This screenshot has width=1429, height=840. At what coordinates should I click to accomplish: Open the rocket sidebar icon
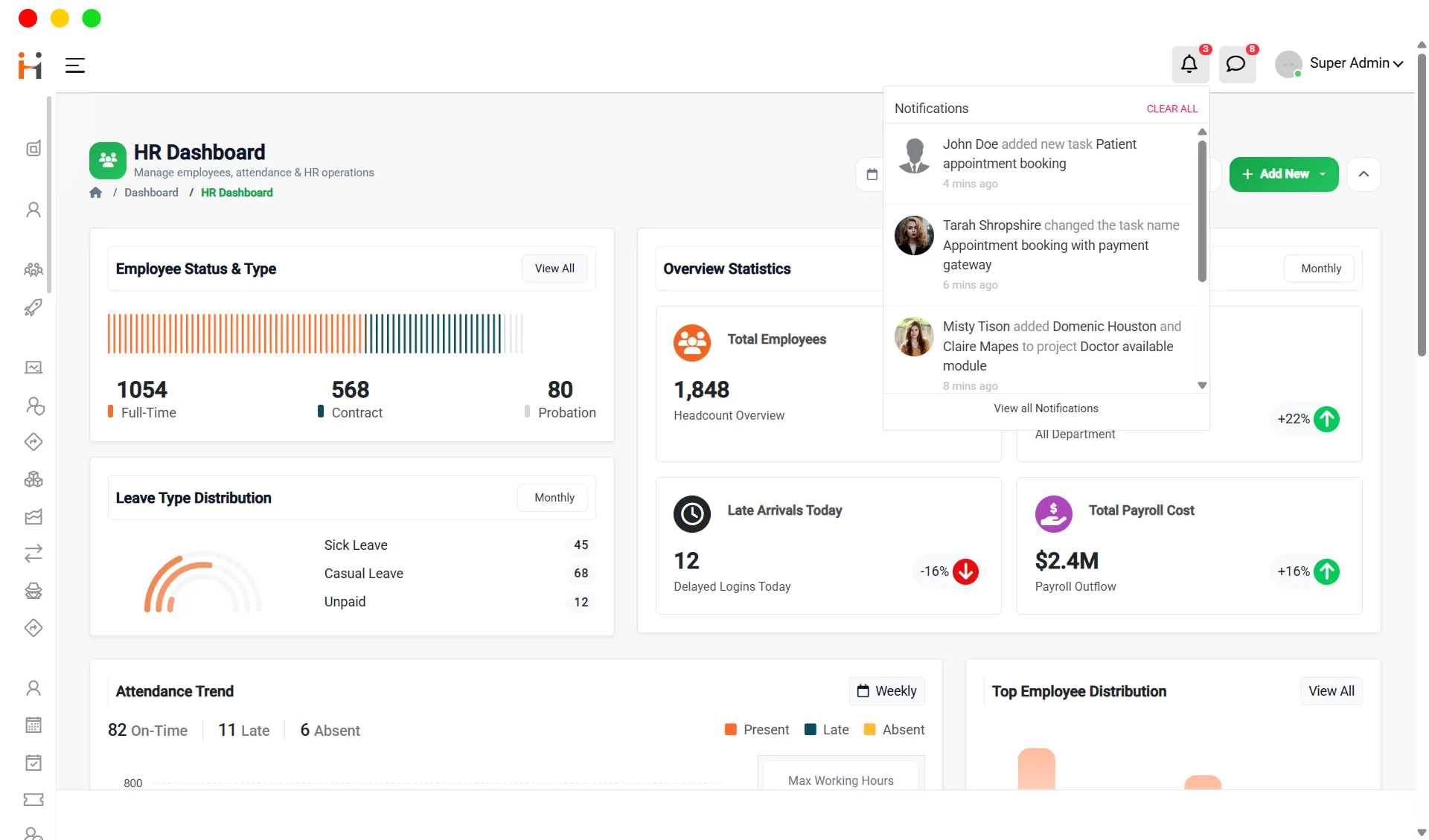tap(33, 307)
